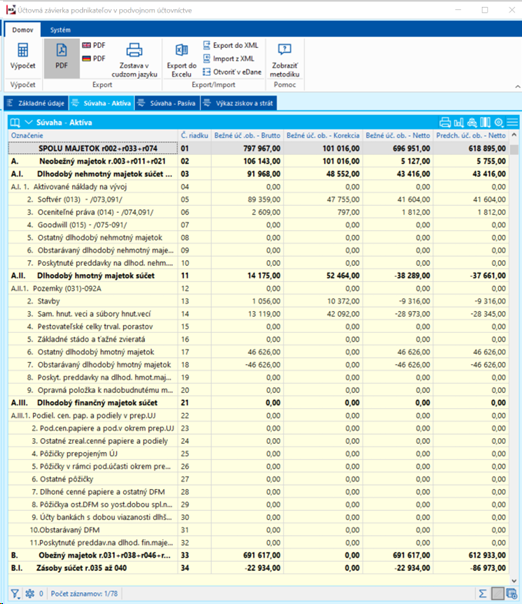Select the Obstarávaný DFM row
This screenshot has width=522, height=604.
click(258, 530)
